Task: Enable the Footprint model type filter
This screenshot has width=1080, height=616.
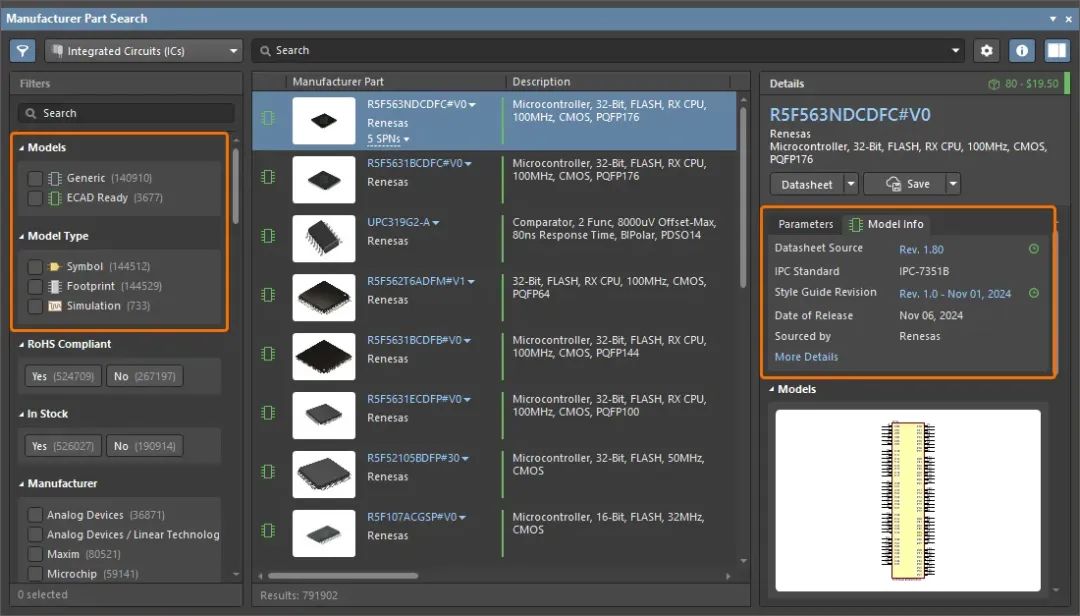Action: pyautogui.click(x=35, y=286)
